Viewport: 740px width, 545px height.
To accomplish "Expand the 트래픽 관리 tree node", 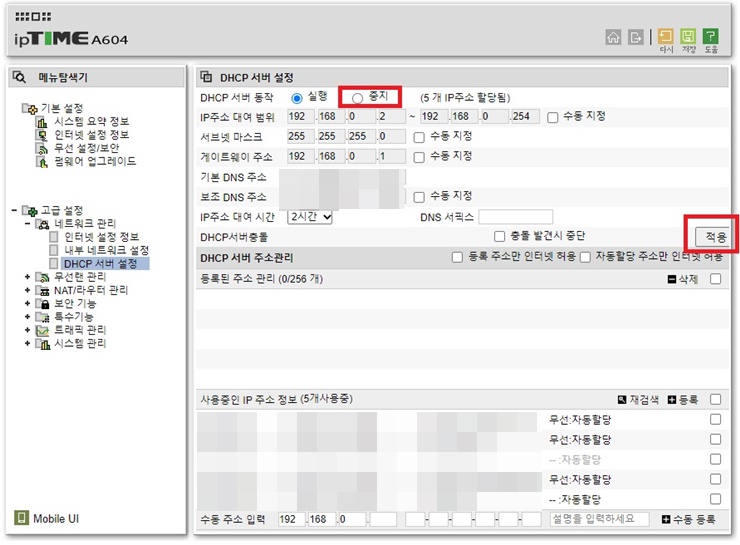I will (x=27, y=330).
